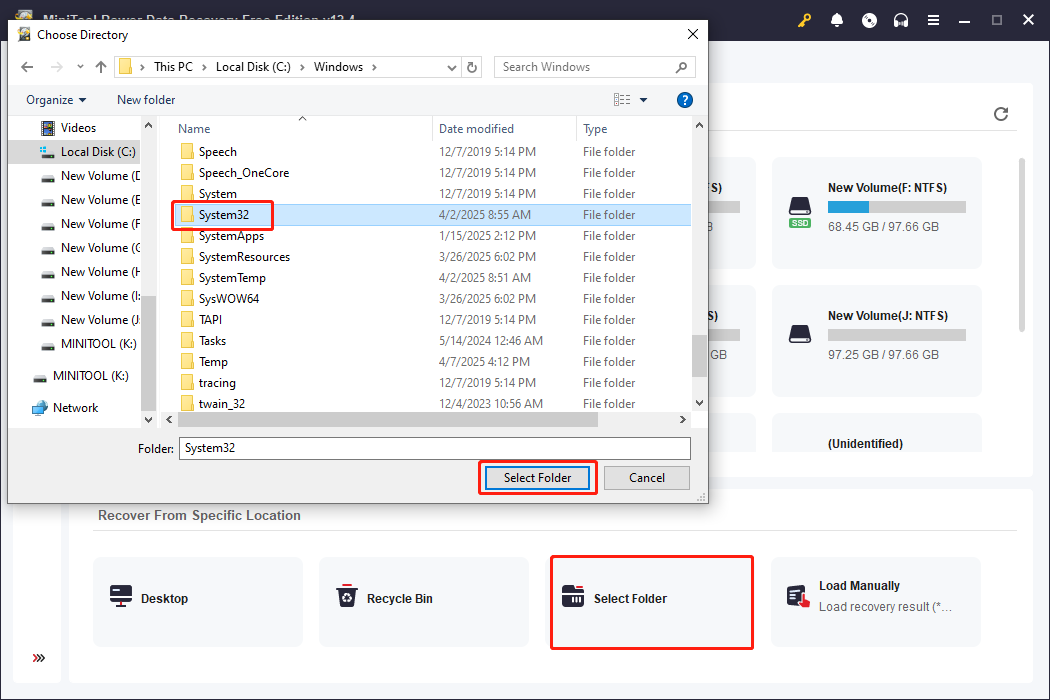
Task: Click the Recycle Bin recovery icon
Action: point(347,595)
